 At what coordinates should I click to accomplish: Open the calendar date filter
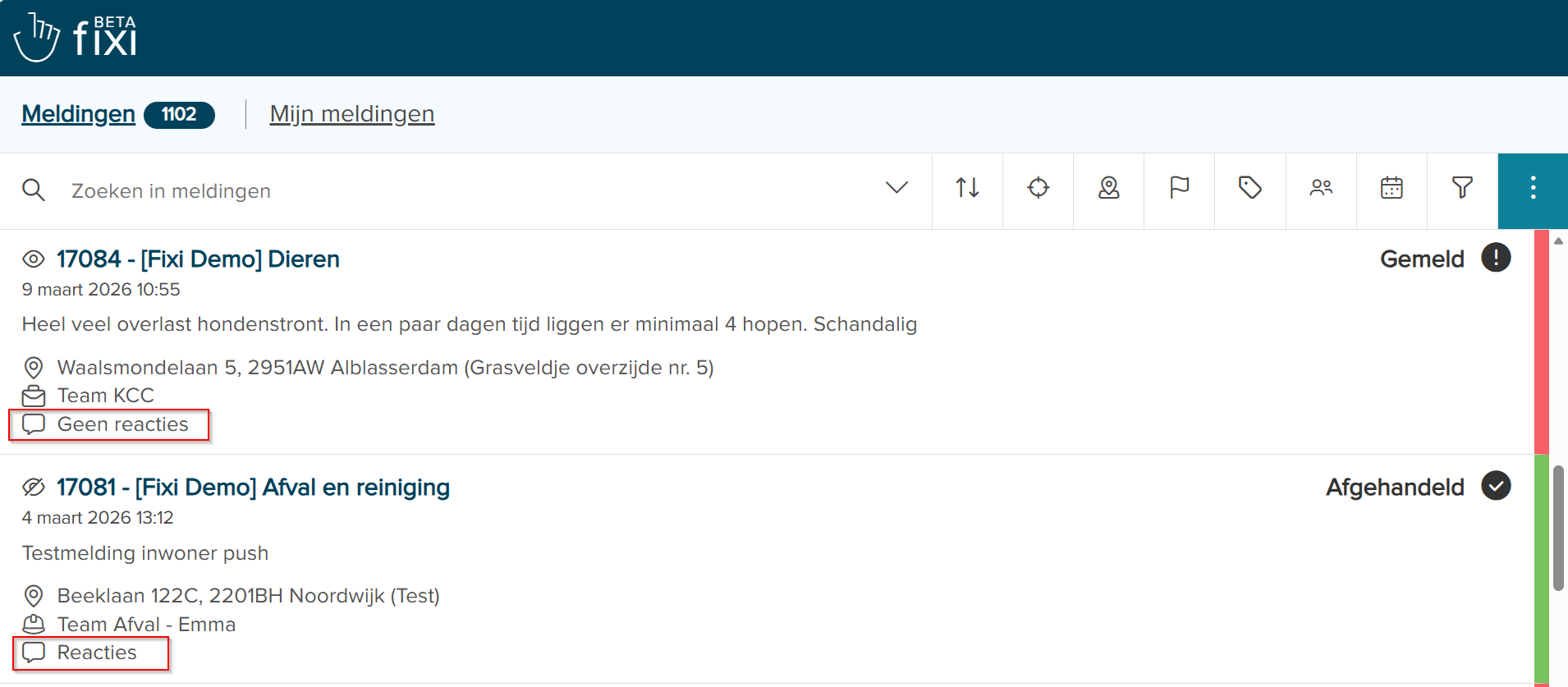pos(1391,188)
